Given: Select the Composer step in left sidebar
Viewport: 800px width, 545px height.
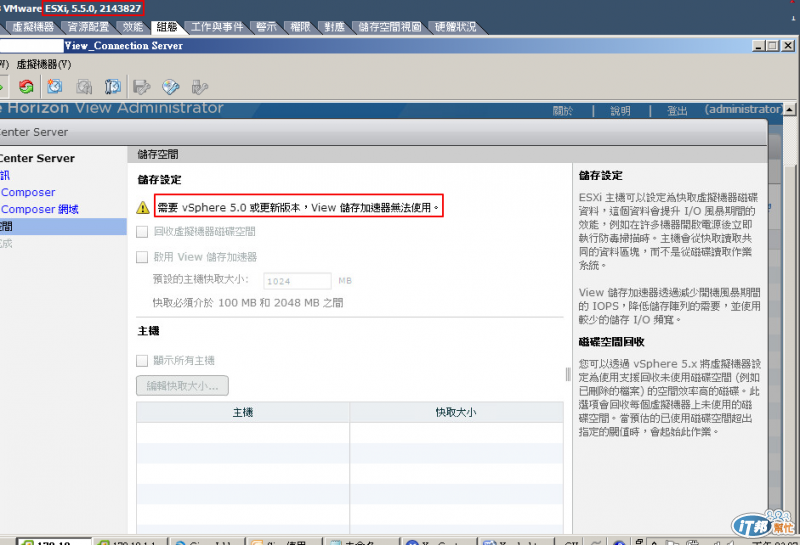Looking at the screenshot, I should pos(28,192).
